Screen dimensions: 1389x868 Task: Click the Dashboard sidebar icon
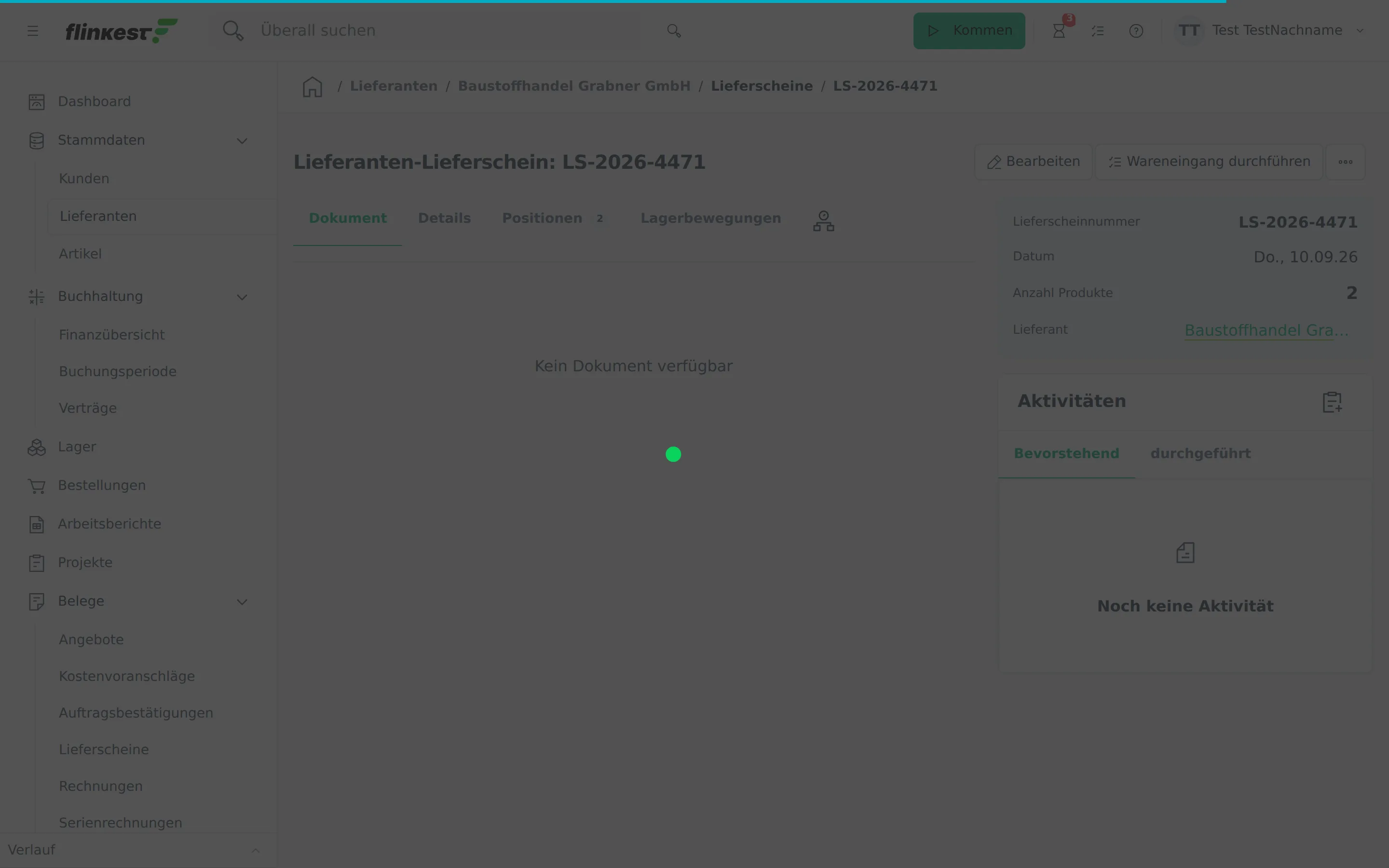[x=37, y=102]
